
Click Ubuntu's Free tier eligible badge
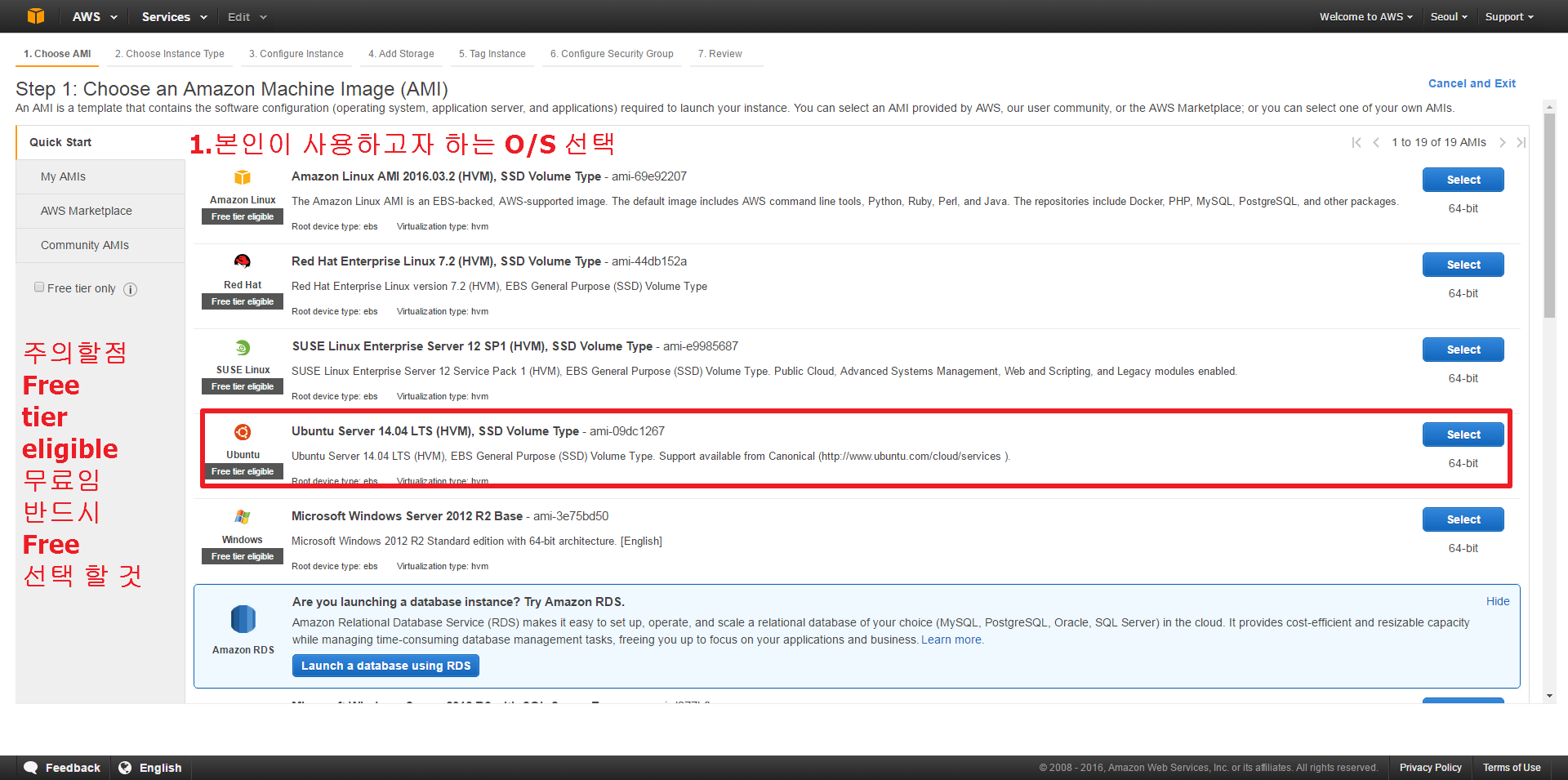tap(243, 471)
